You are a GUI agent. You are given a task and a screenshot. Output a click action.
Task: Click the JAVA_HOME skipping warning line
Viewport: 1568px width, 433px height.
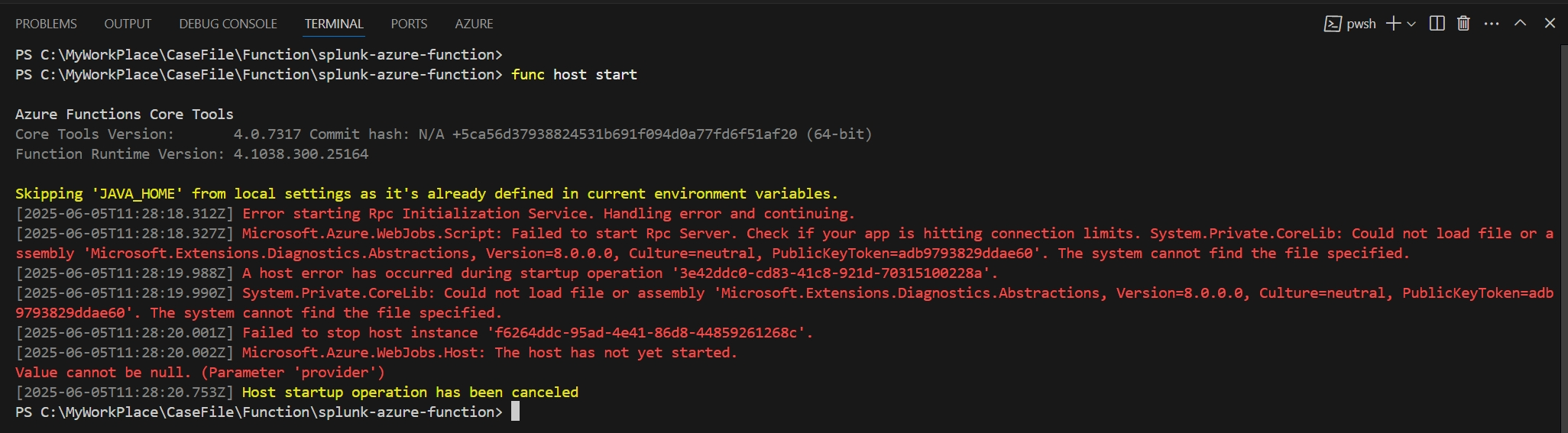[426, 193]
